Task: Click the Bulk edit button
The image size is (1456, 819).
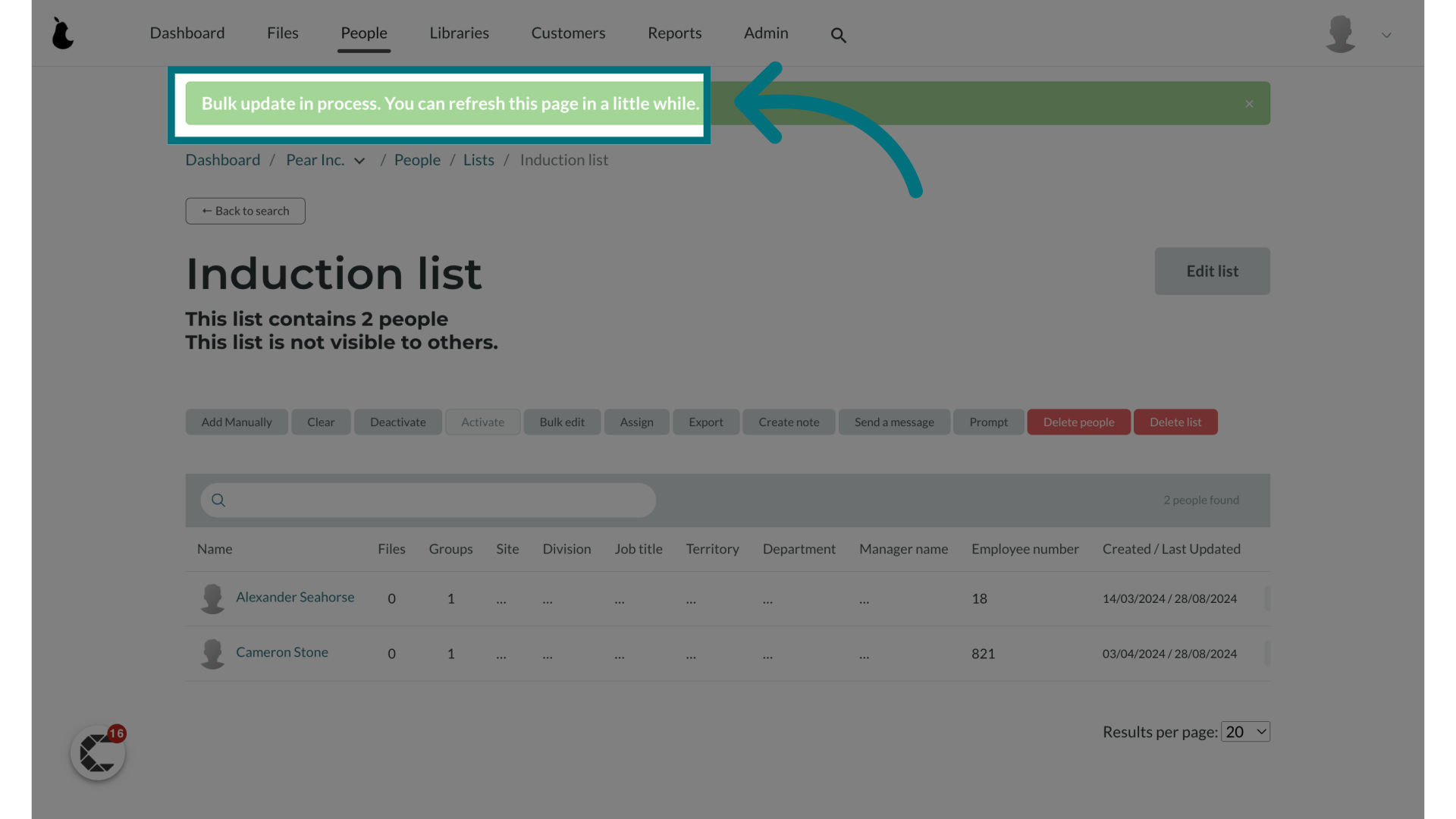Action: [x=562, y=421]
